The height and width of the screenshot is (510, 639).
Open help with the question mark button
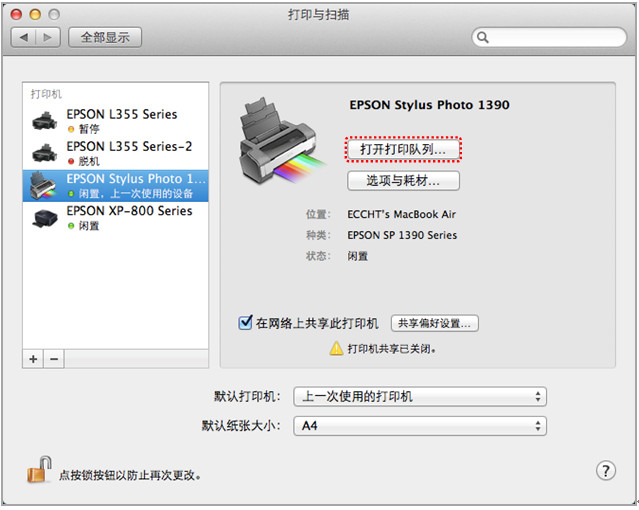click(606, 471)
